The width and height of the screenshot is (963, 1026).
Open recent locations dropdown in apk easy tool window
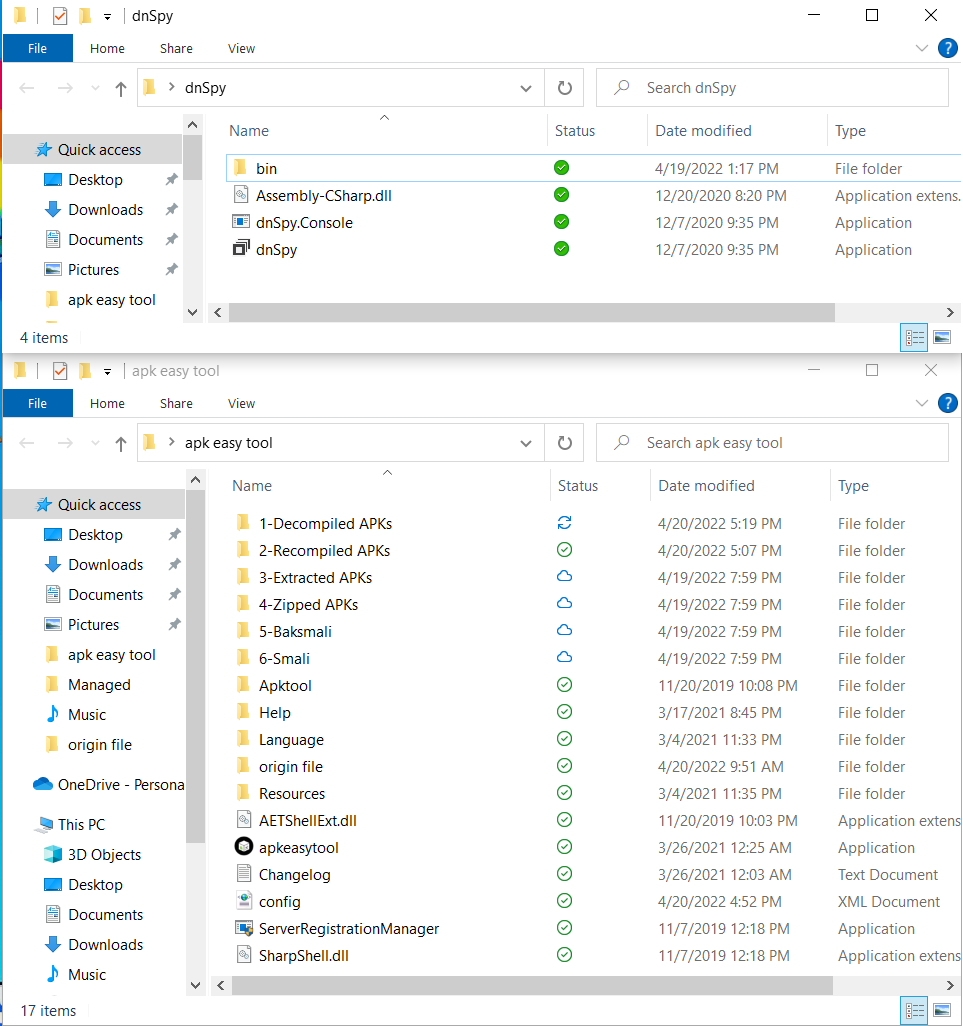[96, 444]
